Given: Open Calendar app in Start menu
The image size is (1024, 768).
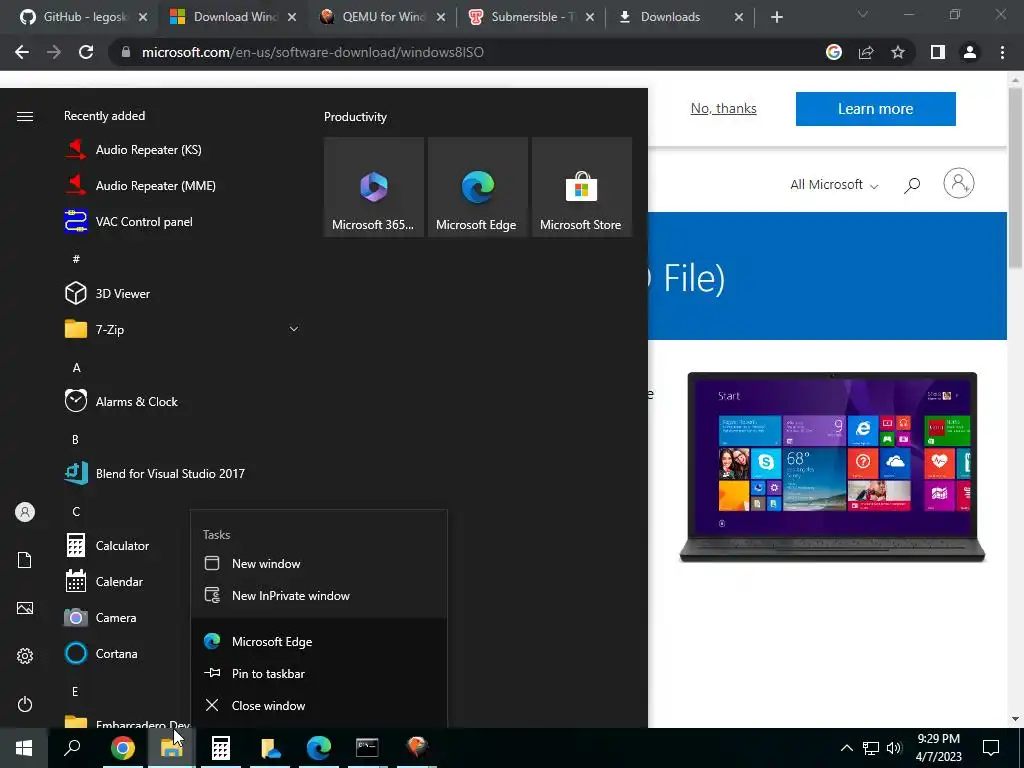Looking at the screenshot, I should click(119, 581).
